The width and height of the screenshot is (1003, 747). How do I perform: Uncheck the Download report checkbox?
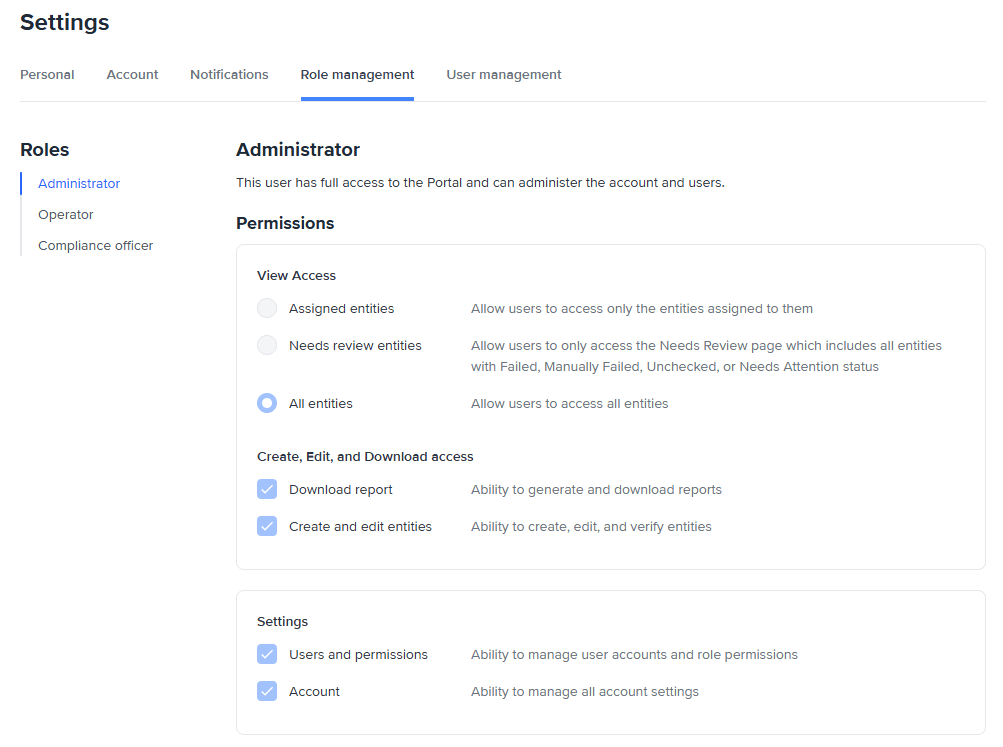click(267, 490)
